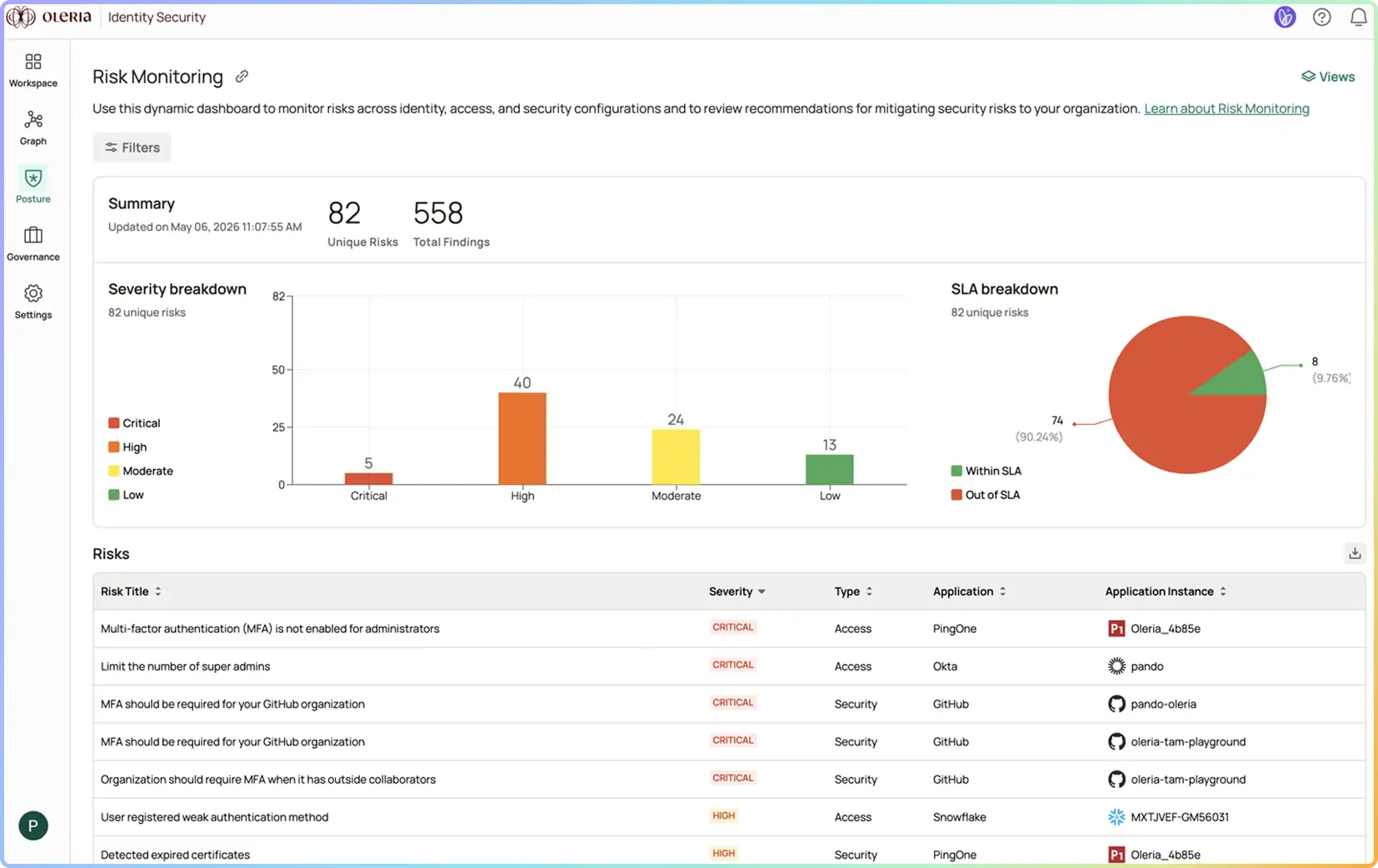This screenshot has height=868, width=1378.
Task: Toggle Out of SLA legend entry
Action: tap(986, 495)
